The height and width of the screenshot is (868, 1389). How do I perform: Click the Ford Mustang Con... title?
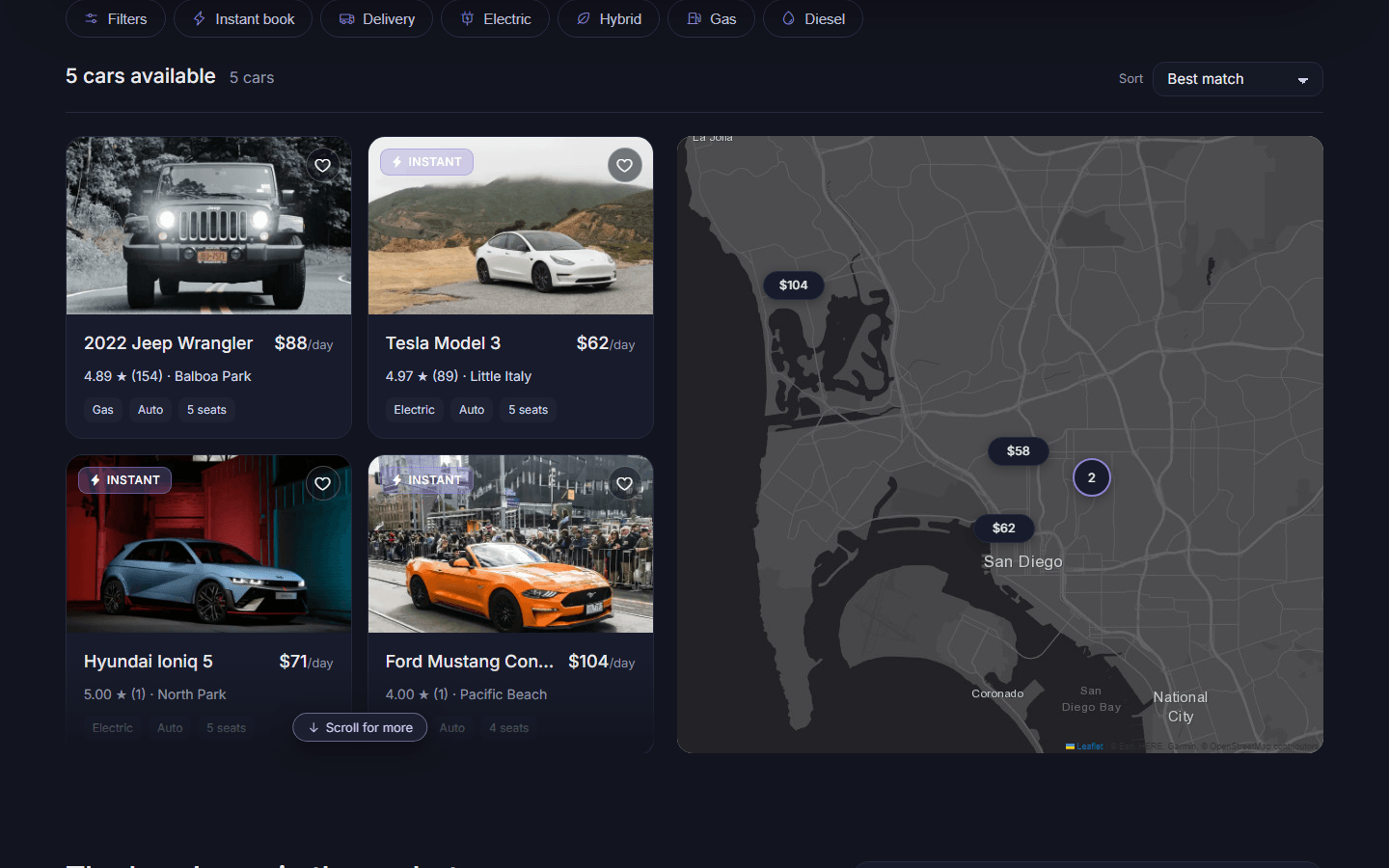(470, 662)
